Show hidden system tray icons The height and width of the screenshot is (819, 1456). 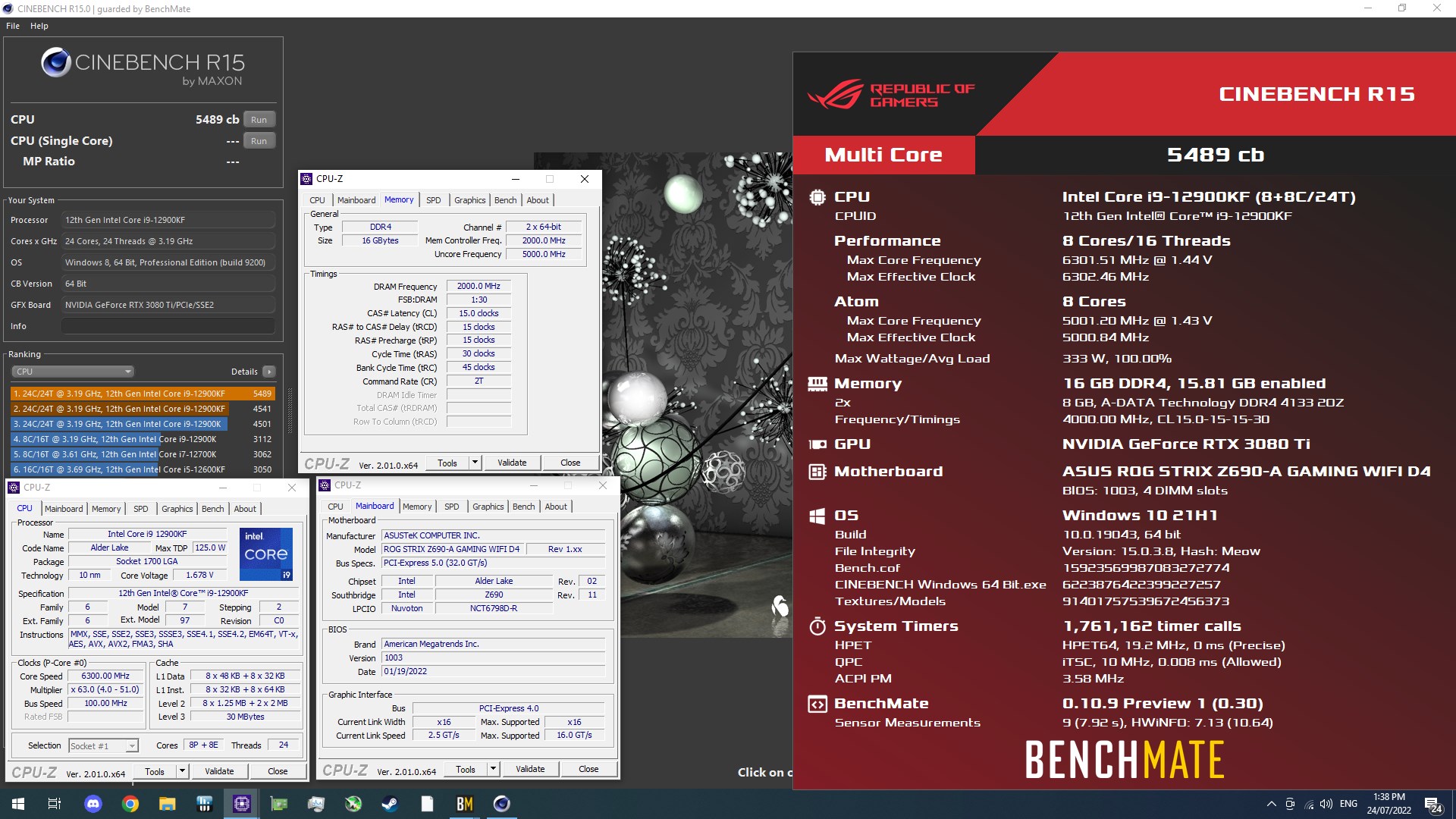pyautogui.click(x=1271, y=804)
